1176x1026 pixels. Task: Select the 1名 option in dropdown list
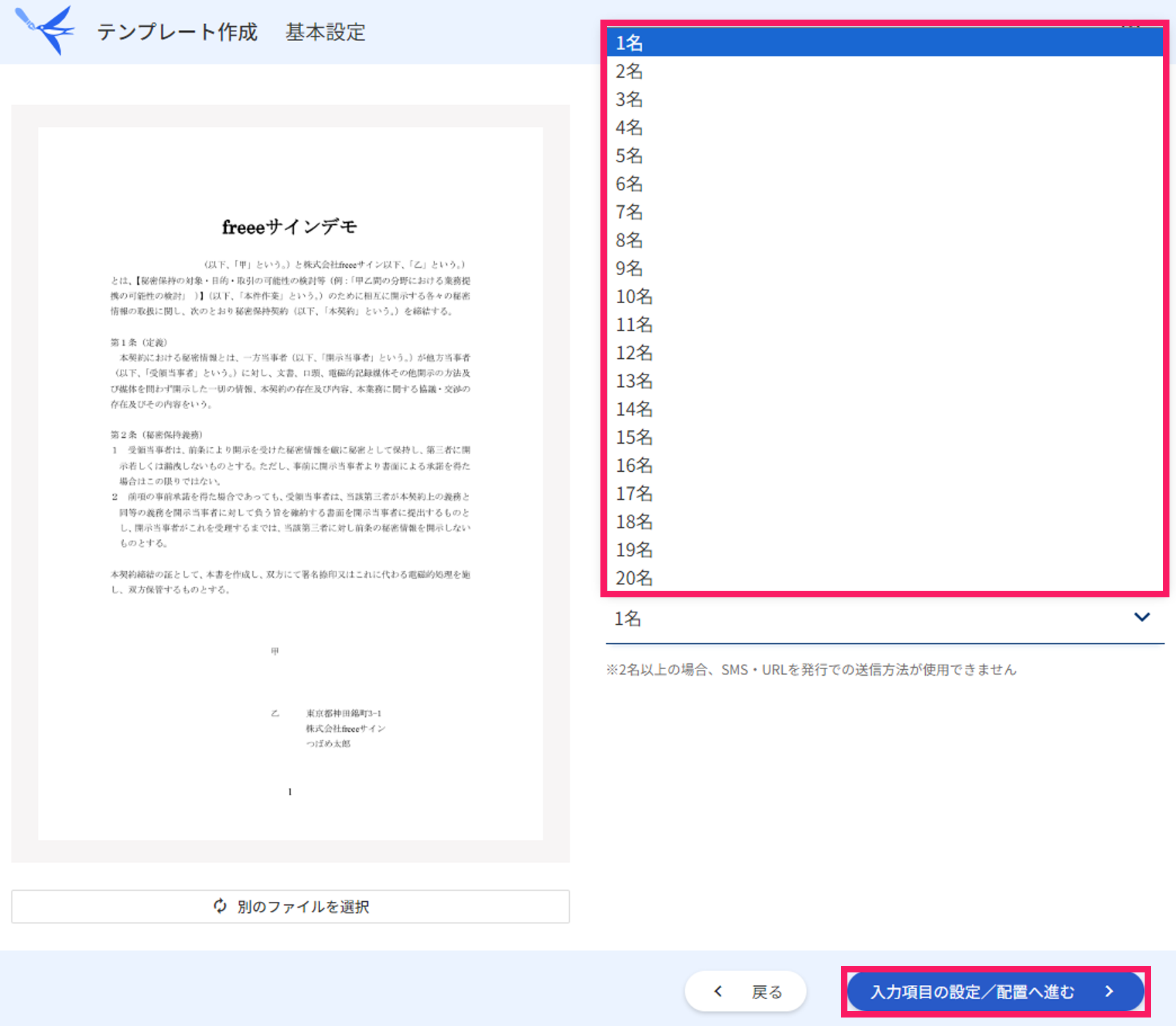pyautogui.click(x=885, y=42)
